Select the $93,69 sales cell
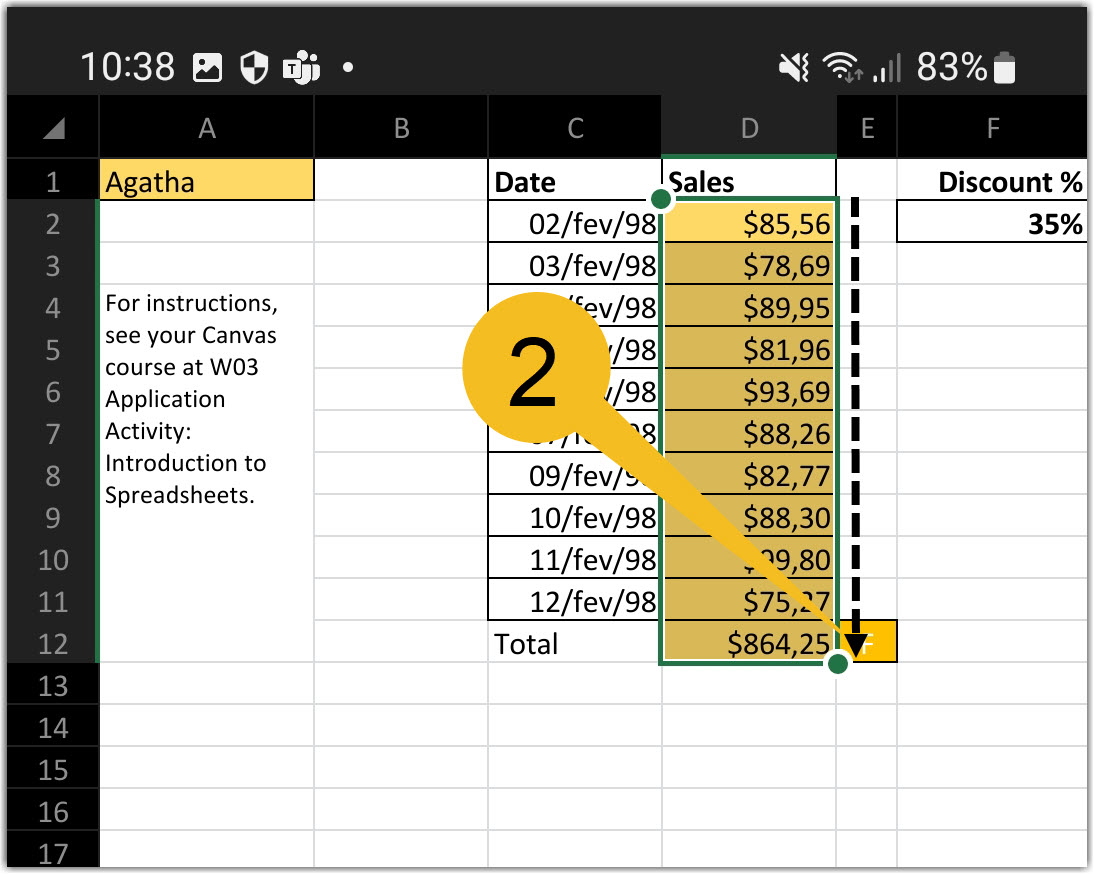This screenshot has width=1094, height=874. [x=749, y=391]
